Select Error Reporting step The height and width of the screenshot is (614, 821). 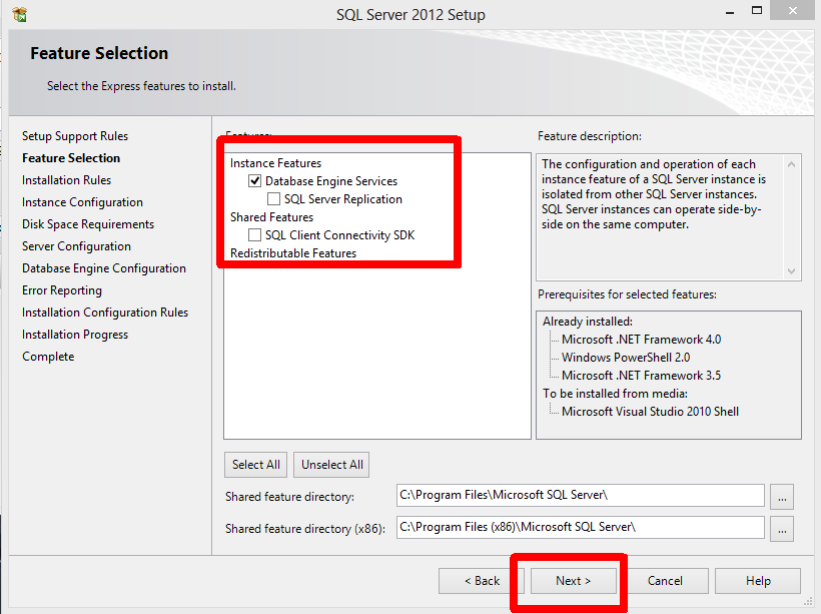pos(62,290)
